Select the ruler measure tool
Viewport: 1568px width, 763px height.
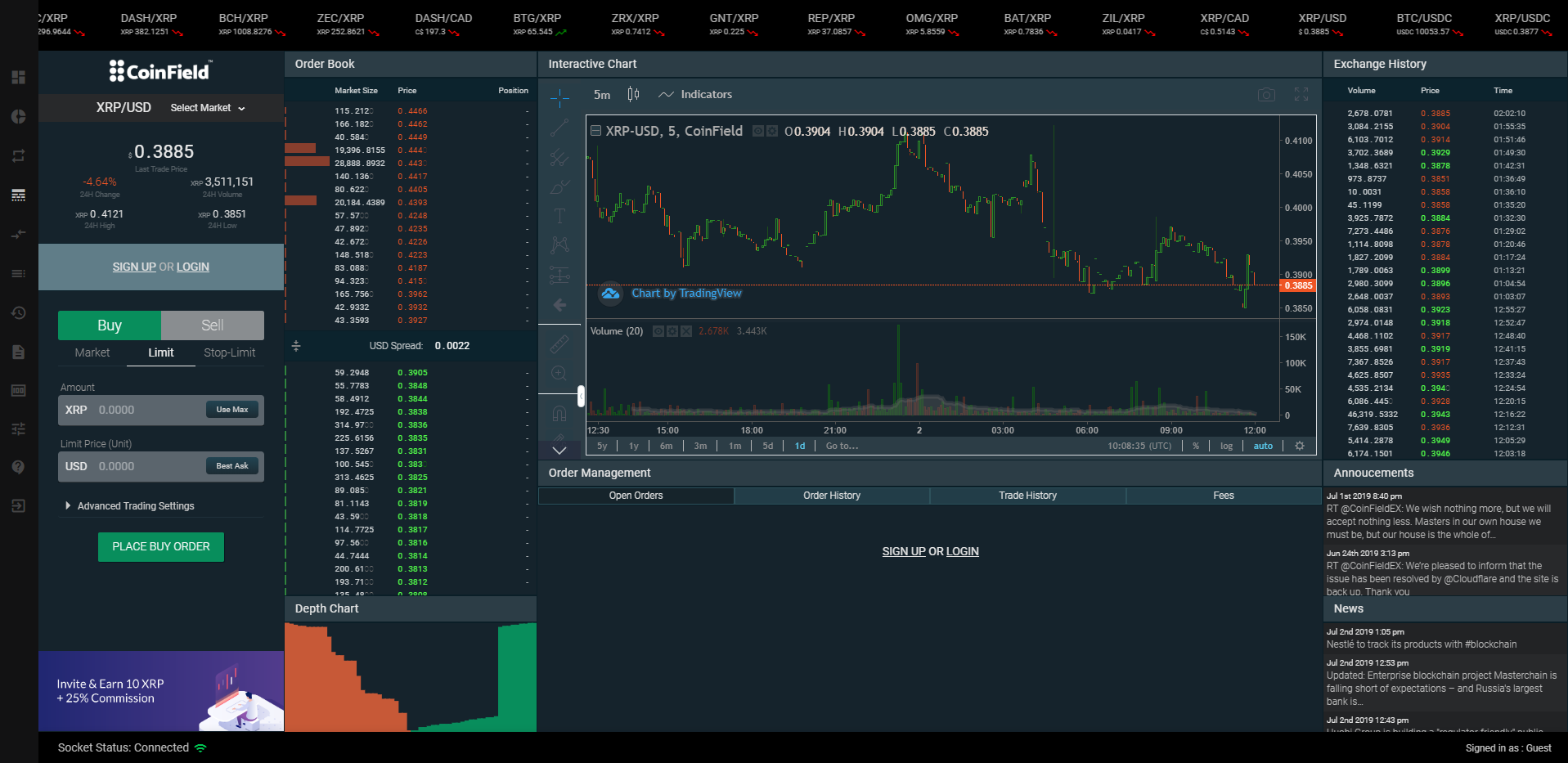pyautogui.click(x=559, y=343)
